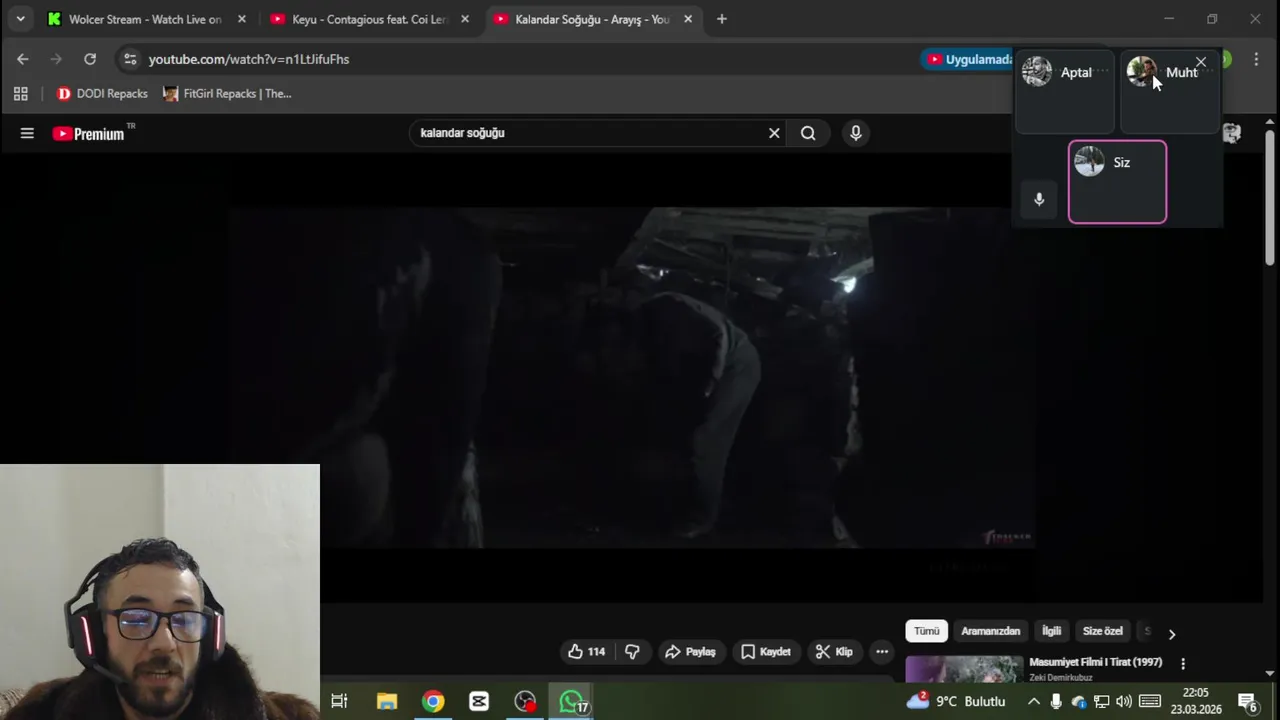The image size is (1280, 720).
Task: Open Chrome three-dot menu
Action: click(1256, 59)
